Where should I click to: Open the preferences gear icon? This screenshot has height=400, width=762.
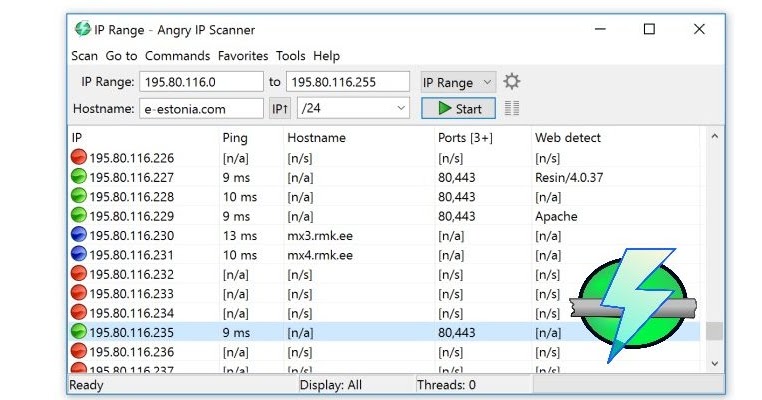click(512, 82)
